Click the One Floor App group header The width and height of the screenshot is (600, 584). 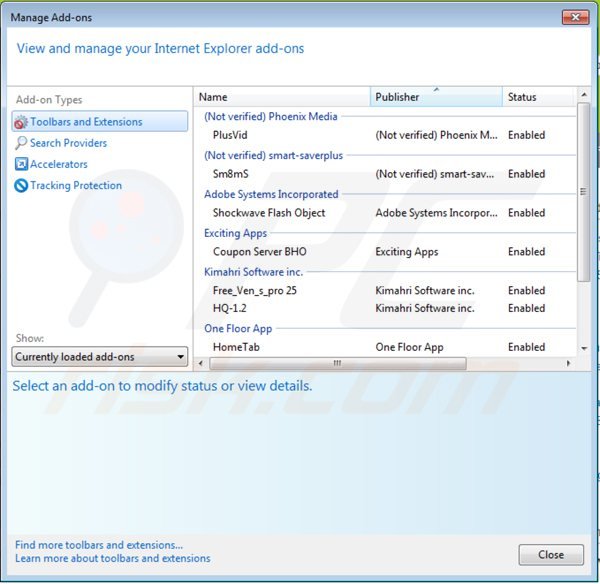coord(238,329)
